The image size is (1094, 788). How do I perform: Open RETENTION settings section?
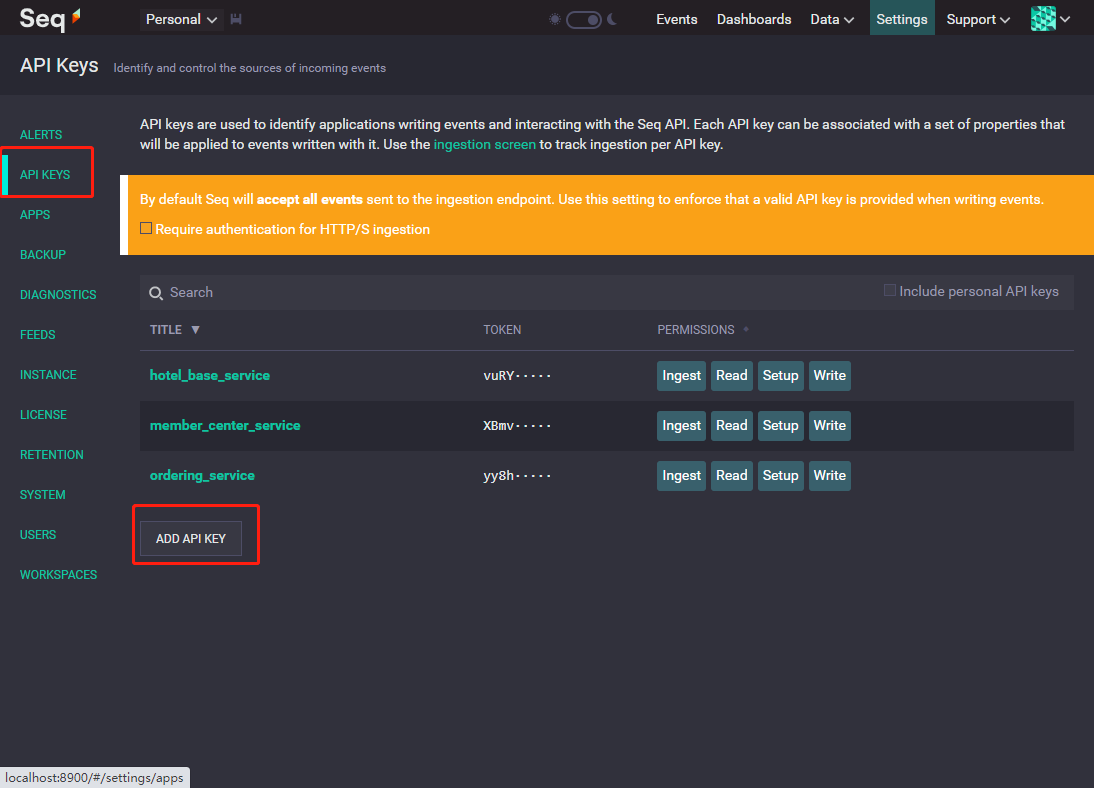[52, 455]
